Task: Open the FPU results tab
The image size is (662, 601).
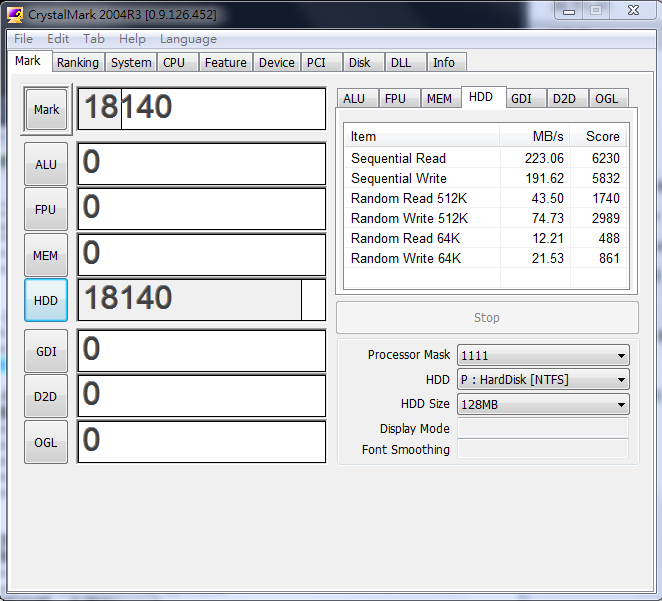Action: [x=399, y=98]
